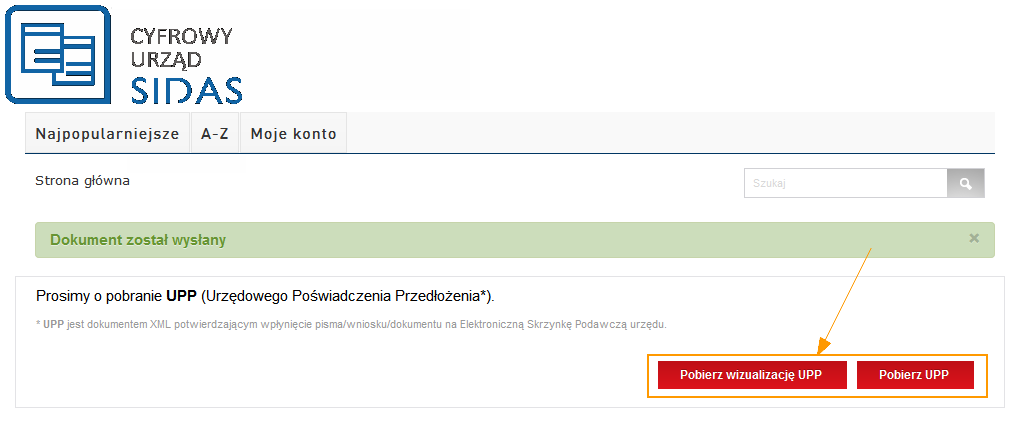Click the Pobierz wizualizację UPP button
Viewport: 1017px width, 434px height.
pyautogui.click(x=751, y=375)
